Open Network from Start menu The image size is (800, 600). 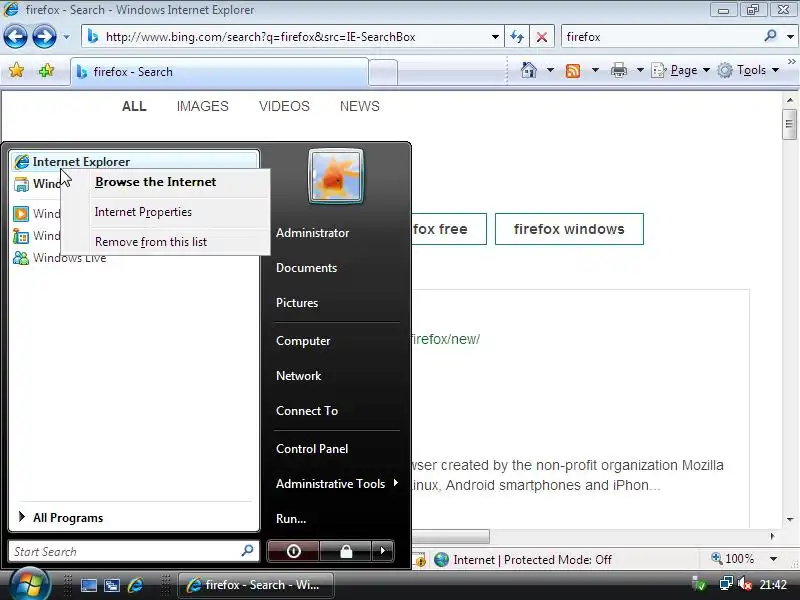coord(298,376)
